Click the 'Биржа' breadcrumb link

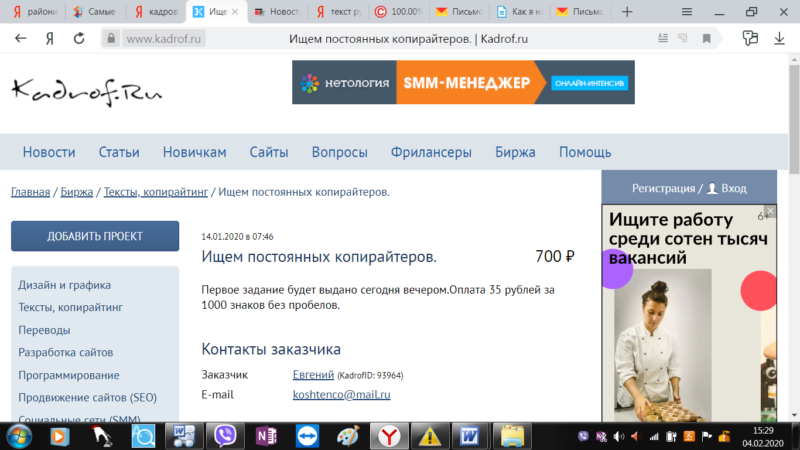point(77,192)
